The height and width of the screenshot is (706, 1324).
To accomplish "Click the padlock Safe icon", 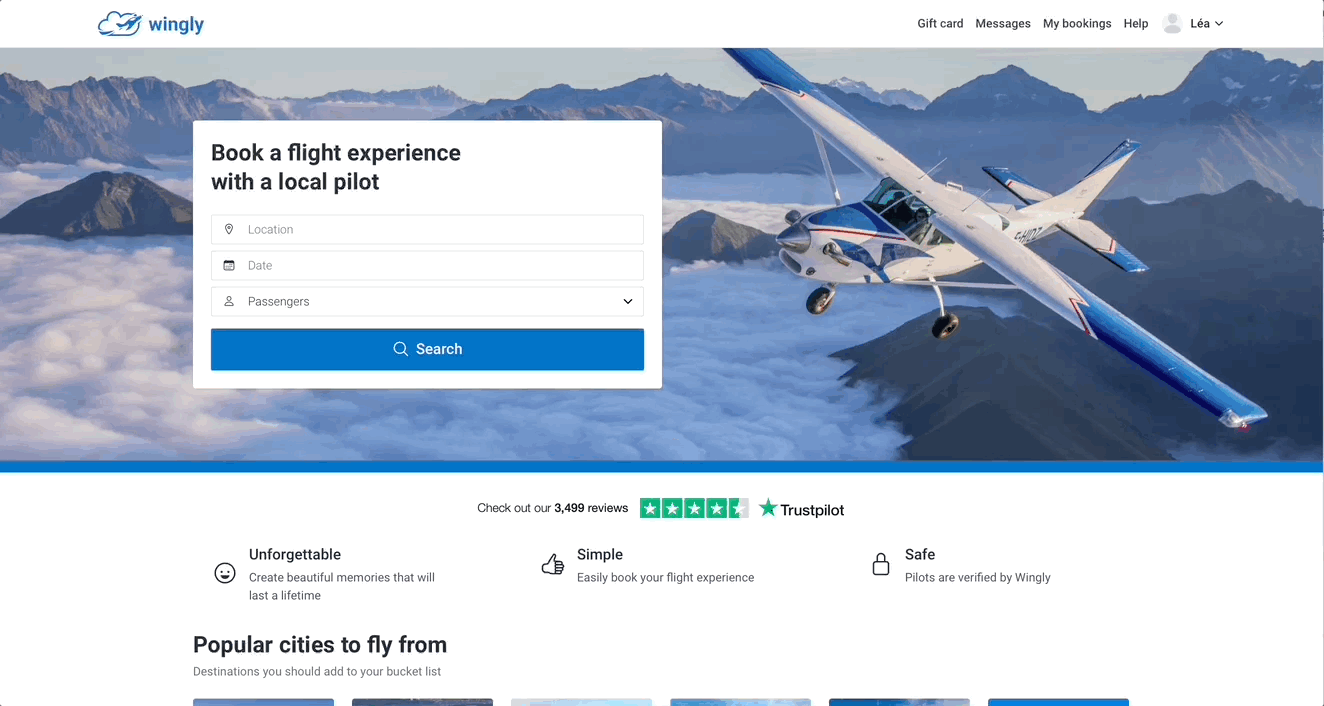I will tap(881, 565).
